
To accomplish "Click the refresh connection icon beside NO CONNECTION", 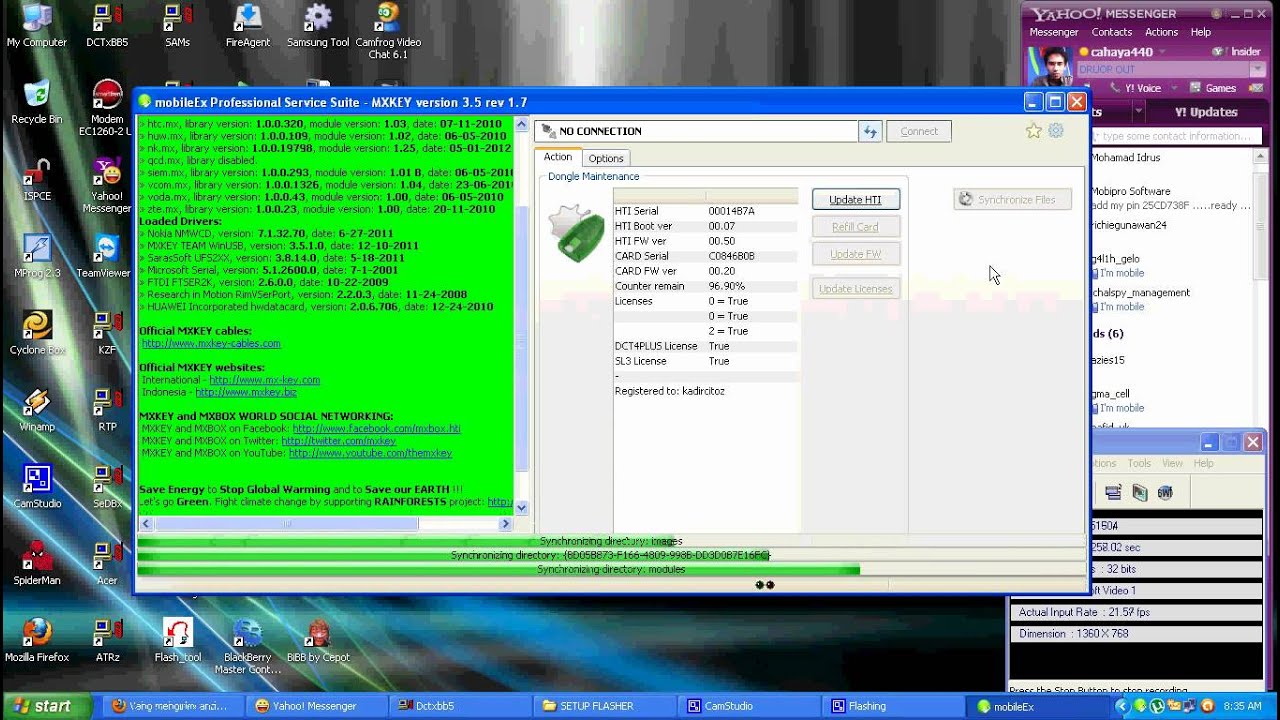I will click(x=870, y=131).
